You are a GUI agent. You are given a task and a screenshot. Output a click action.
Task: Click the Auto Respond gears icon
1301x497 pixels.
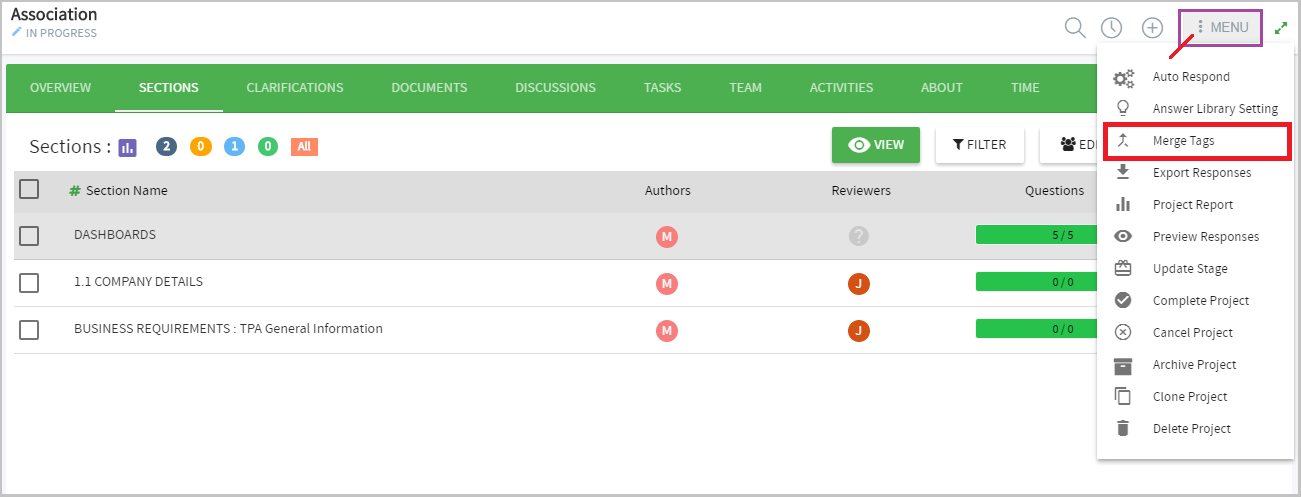[1123, 77]
